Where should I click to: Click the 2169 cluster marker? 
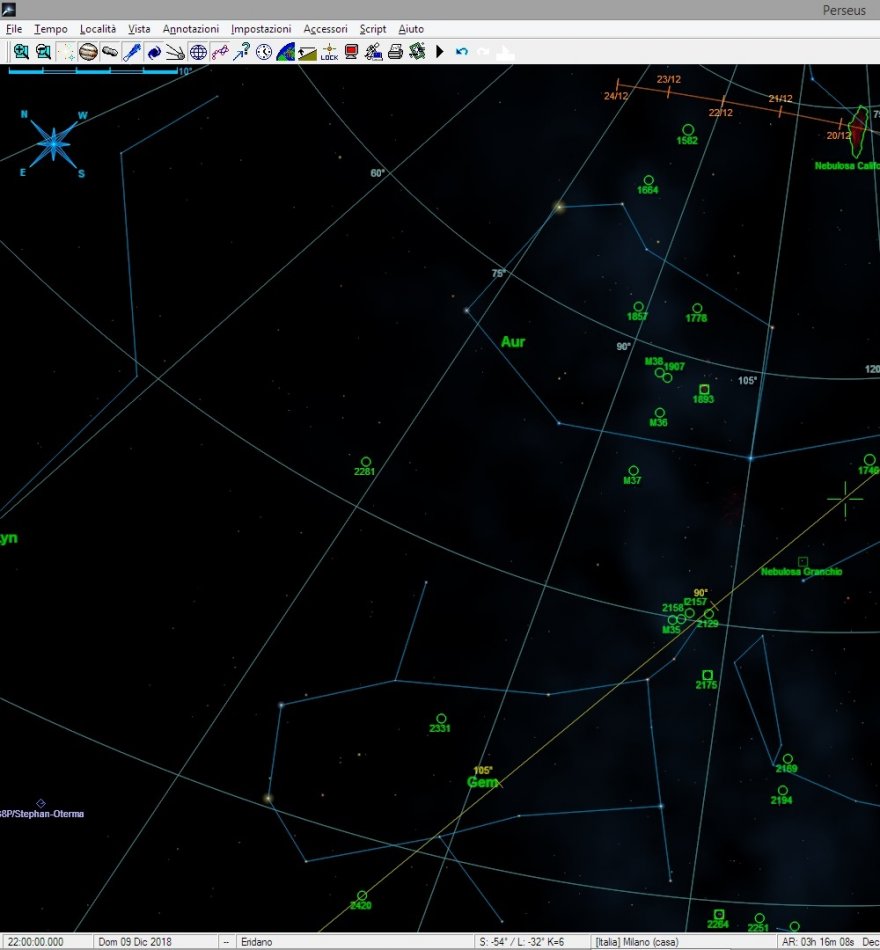[x=787, y=759]
